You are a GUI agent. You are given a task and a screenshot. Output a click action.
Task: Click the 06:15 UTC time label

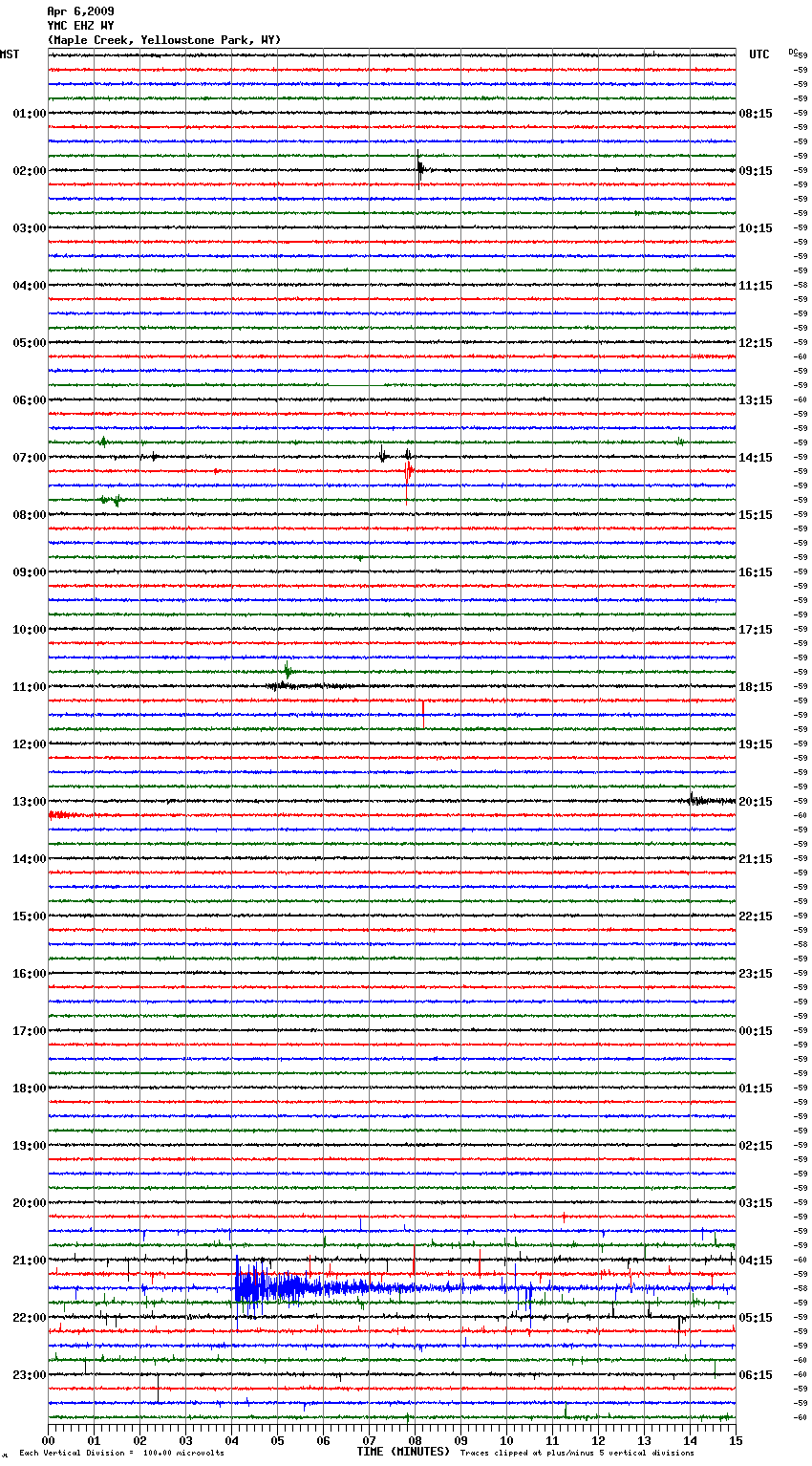point(756,1375)
